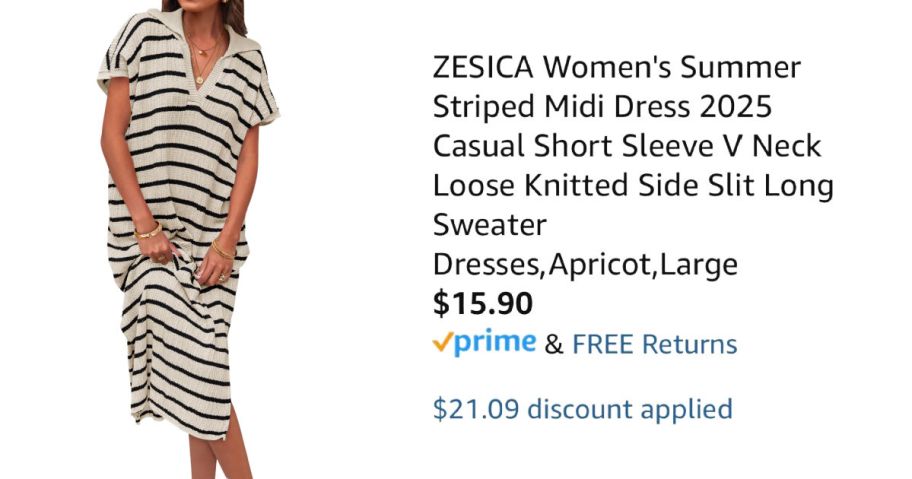912x479 pixels.
Task: Click the word "Sweater" in the title
Action: 490,225
